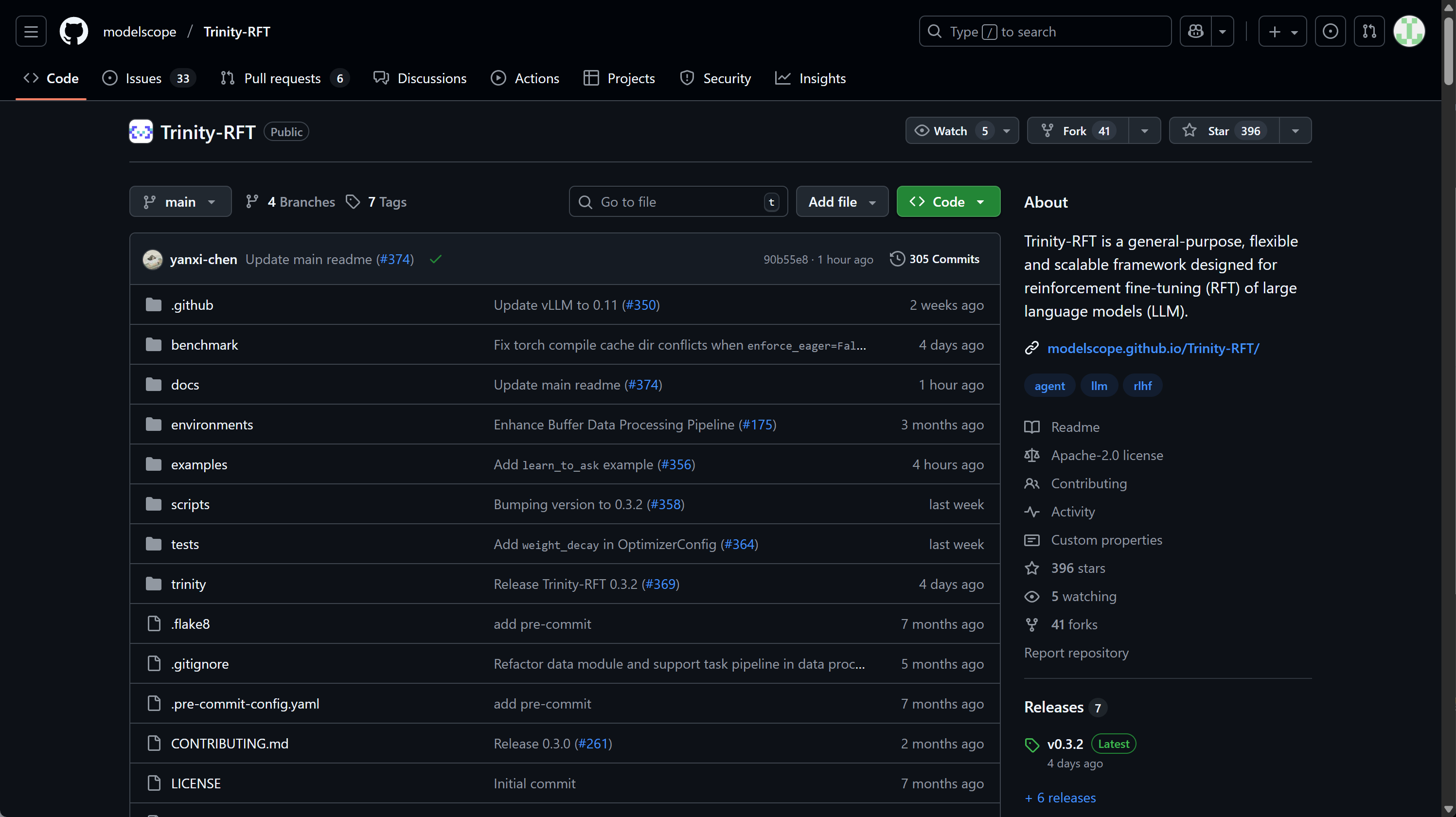Click the Watch button
1456x817 pixels.
962,131
